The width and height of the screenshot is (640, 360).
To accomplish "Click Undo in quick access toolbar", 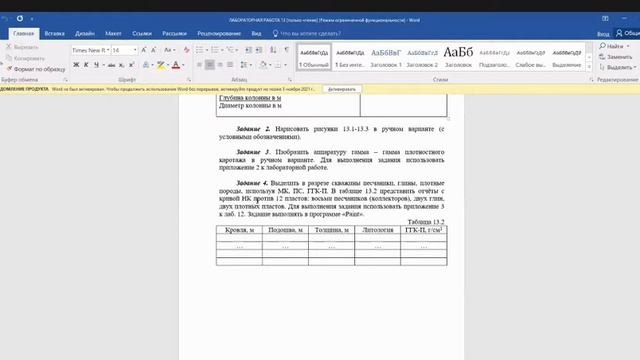I will pos(4,18).
